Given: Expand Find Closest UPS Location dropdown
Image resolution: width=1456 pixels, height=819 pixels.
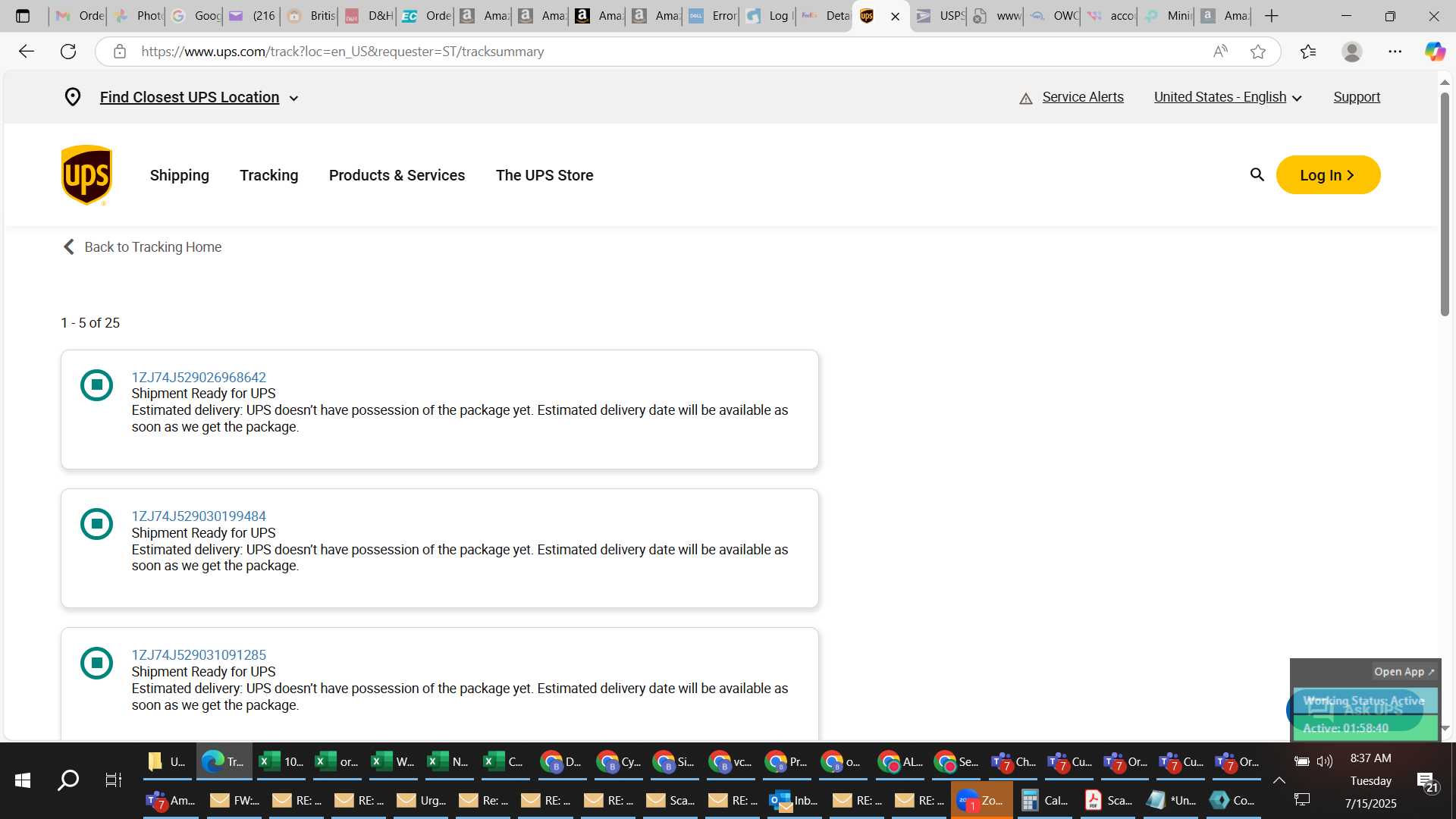Looking at the screenshot, I should (x=293, y=98).
